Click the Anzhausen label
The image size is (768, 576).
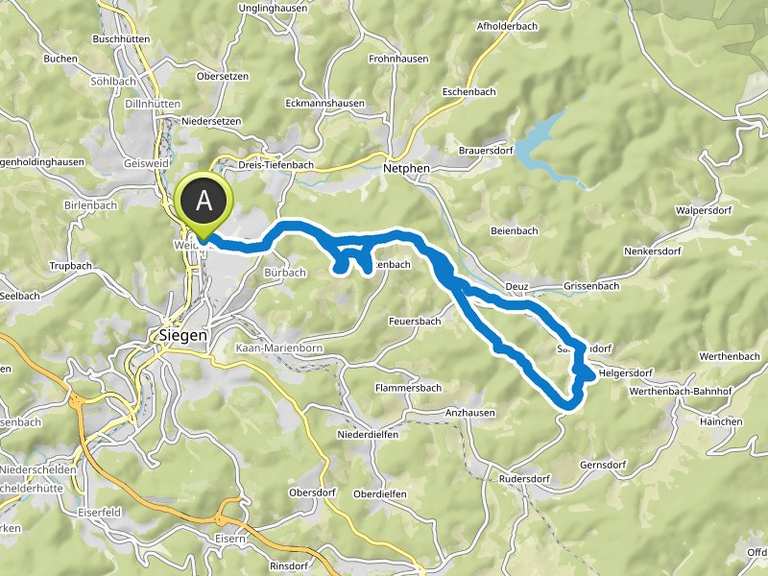pos(470,413)
